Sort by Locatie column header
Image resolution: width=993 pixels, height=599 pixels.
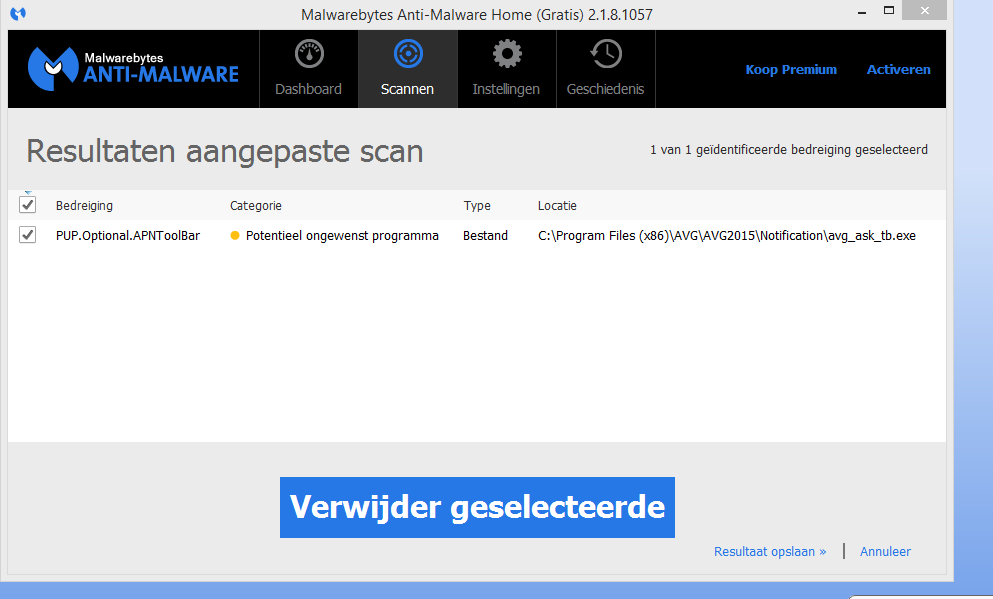[557, 206]
